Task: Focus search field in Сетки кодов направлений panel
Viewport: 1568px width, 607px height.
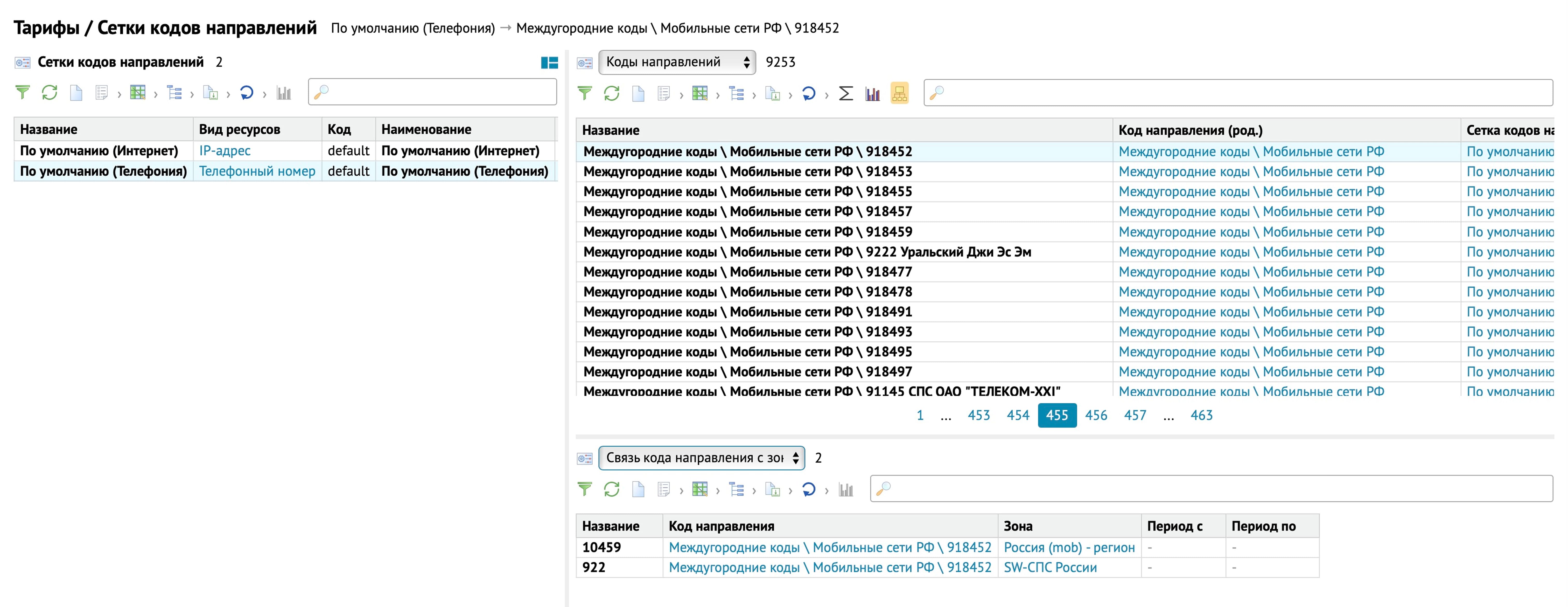Action: point(432,92)
